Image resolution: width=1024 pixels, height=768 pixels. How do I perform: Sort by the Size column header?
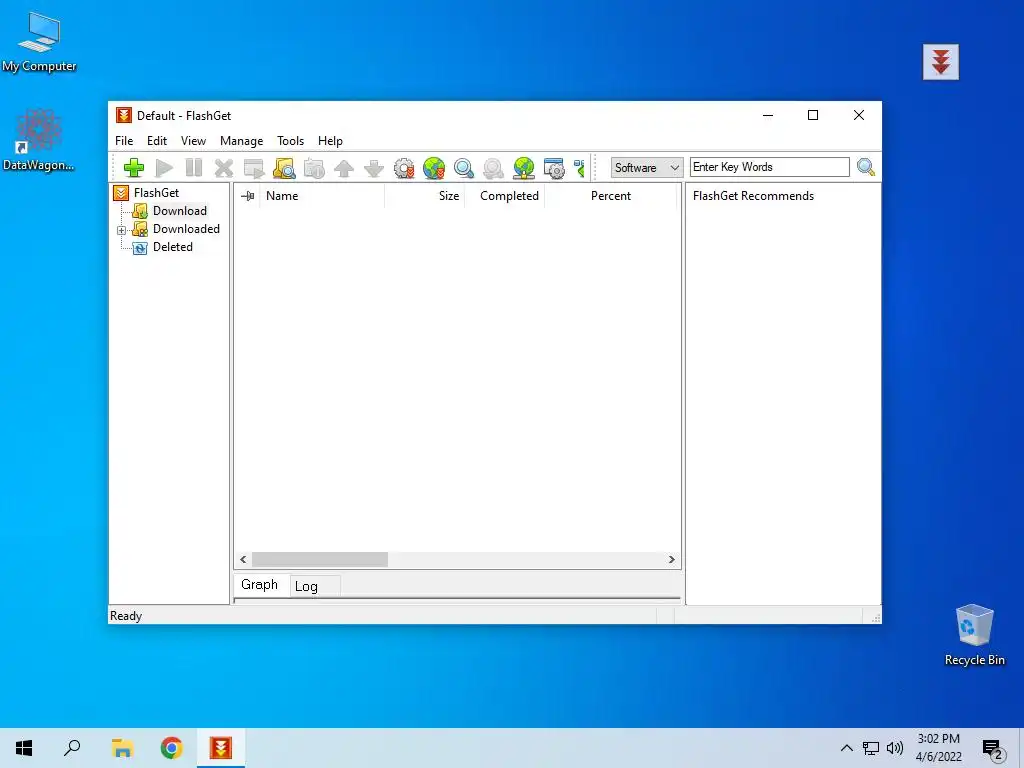click(x=424, y=196)
